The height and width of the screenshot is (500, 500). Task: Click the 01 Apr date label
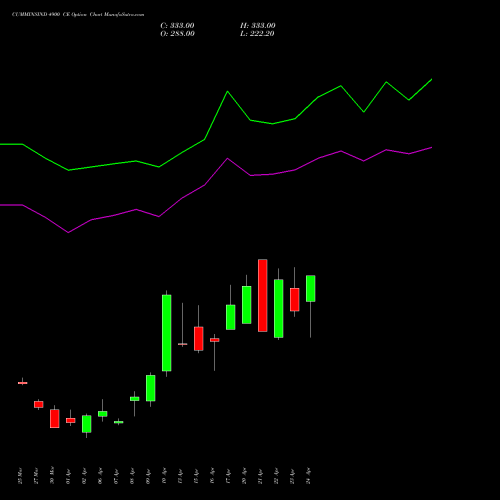click(x=68, y=476)
